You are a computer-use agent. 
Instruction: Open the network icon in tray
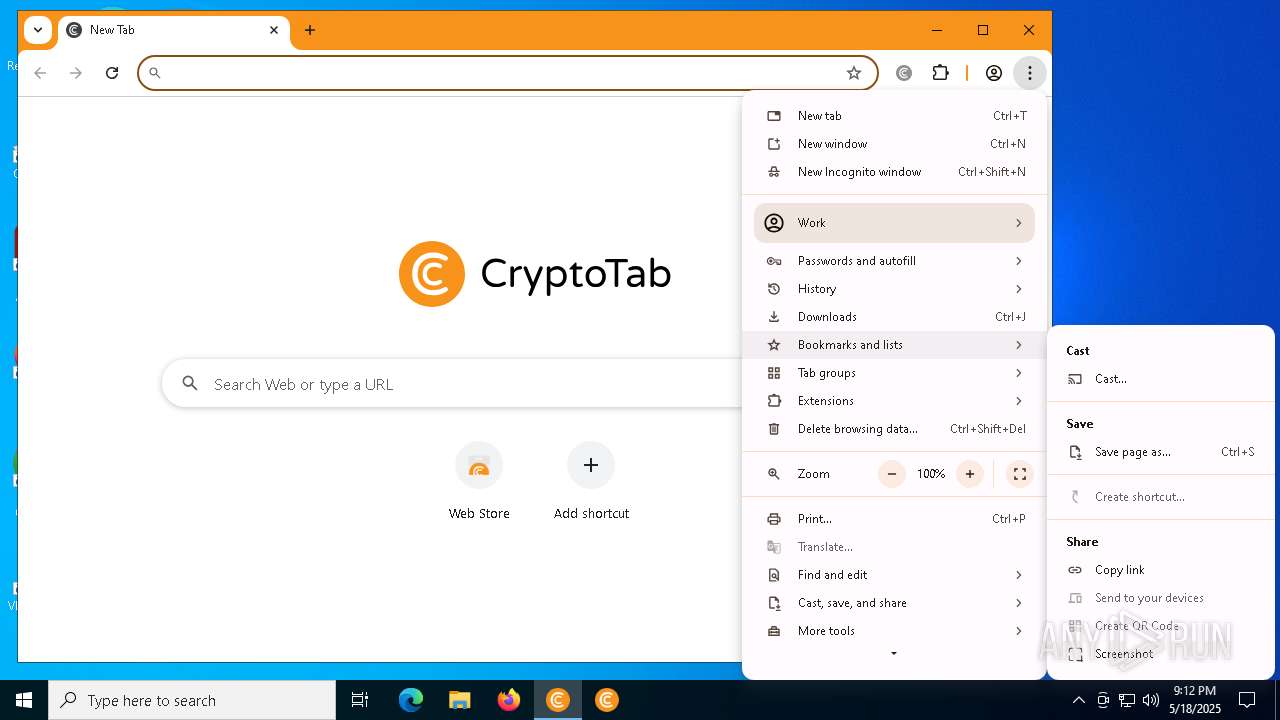click(x=1127, y=700)
